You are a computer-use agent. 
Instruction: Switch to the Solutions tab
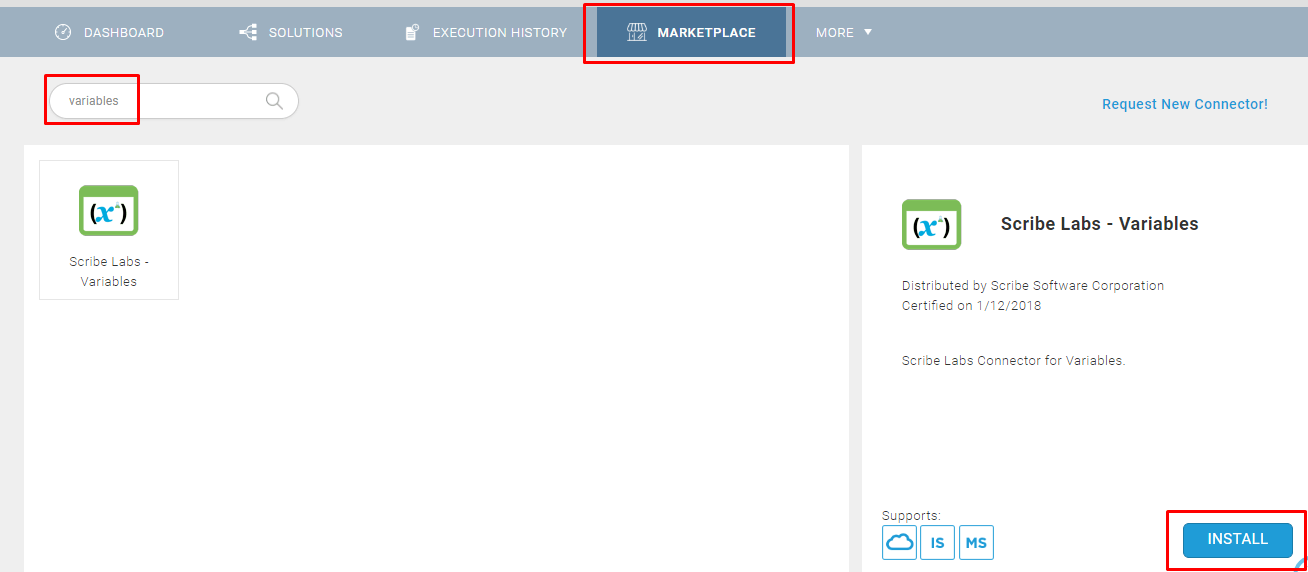291,32
